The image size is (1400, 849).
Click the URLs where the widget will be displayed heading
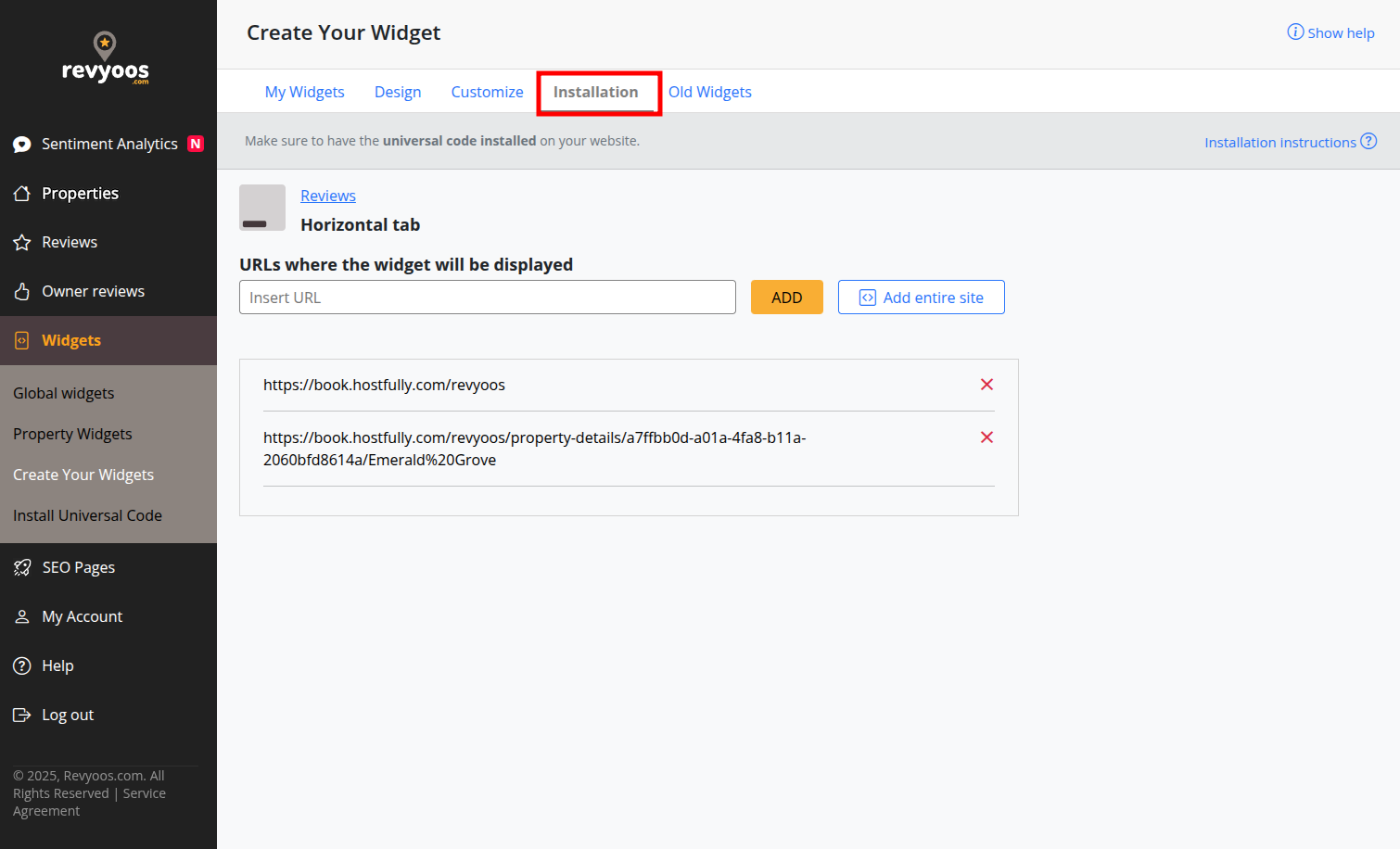[x=406, y=264]
